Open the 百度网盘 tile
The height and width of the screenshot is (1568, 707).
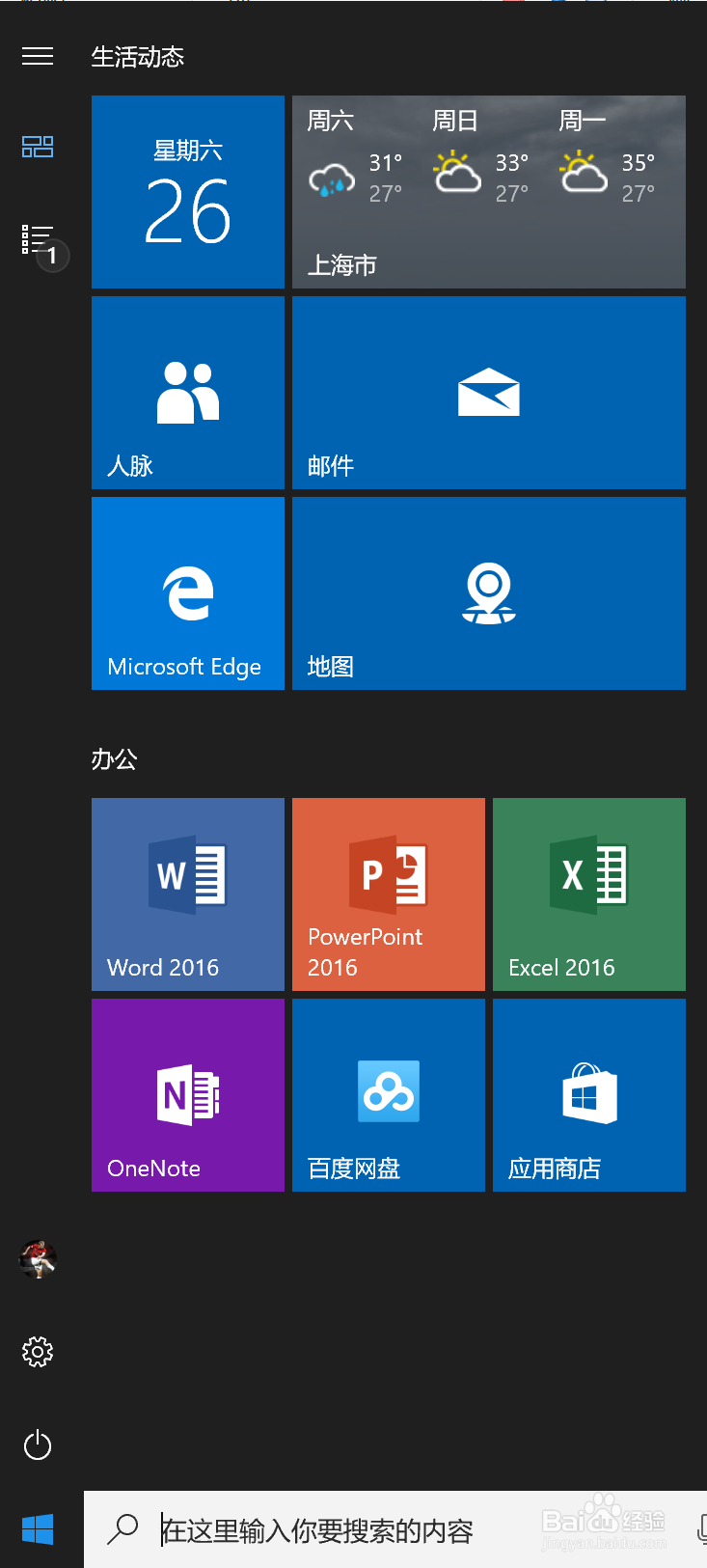click(389, 1095)
